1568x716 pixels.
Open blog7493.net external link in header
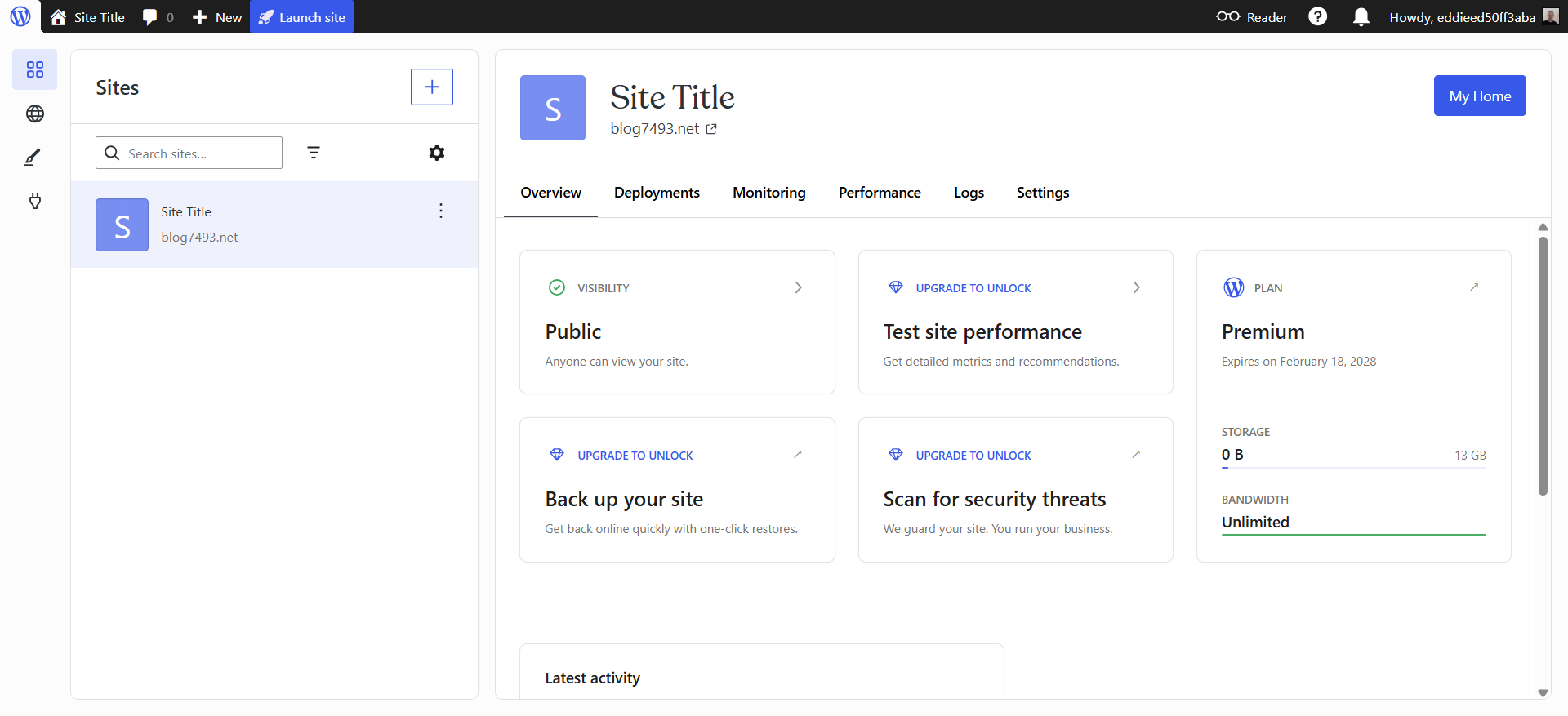(x=664, y=129)
